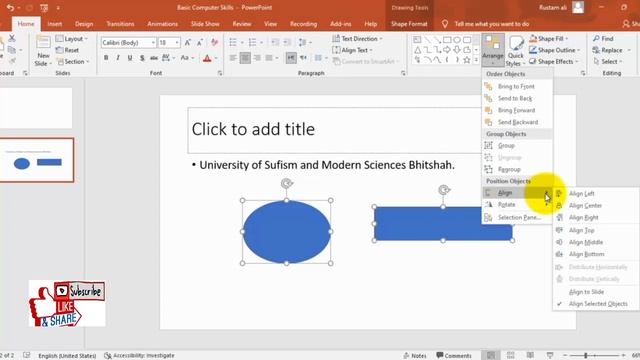Select Align Middle in submenu

596,242
